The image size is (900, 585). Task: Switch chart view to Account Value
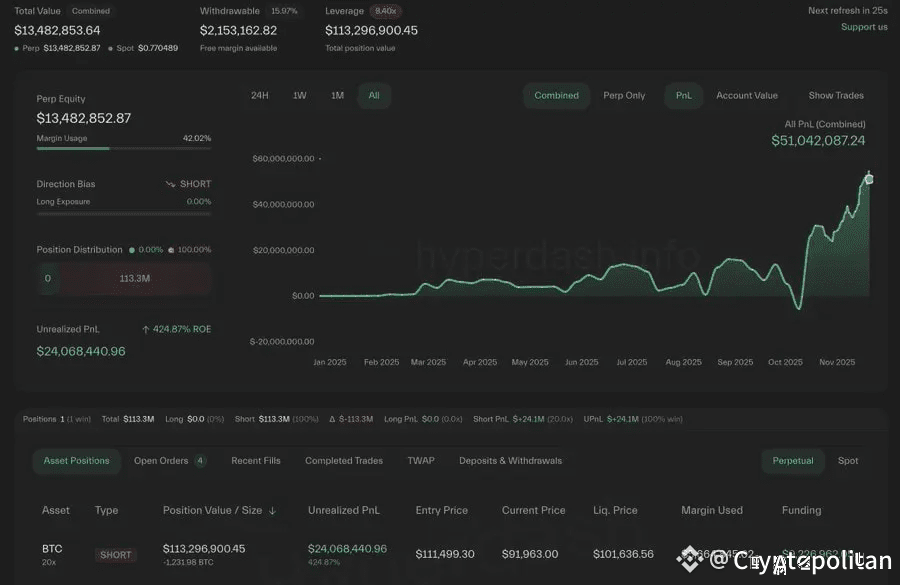[746, 95]
